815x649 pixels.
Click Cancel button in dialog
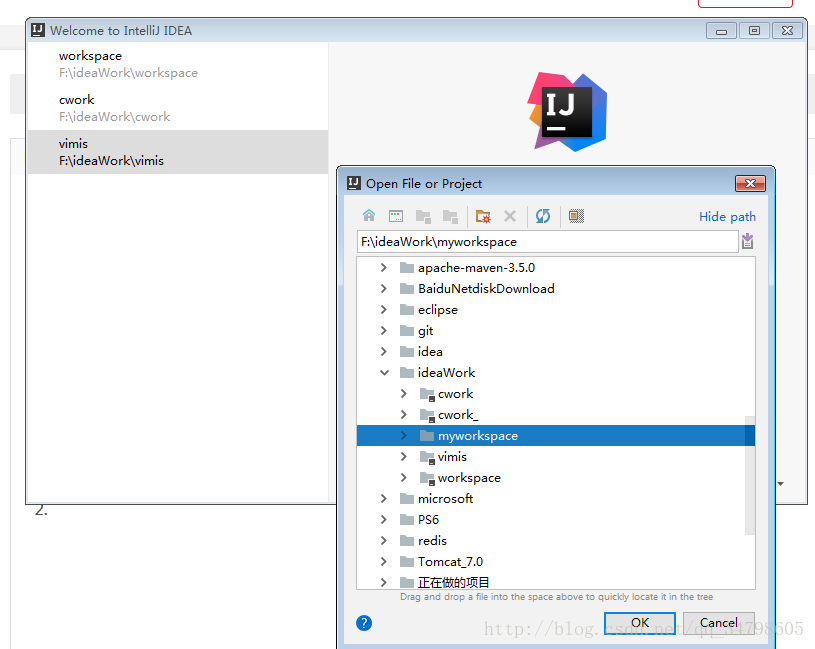point(718,622)
